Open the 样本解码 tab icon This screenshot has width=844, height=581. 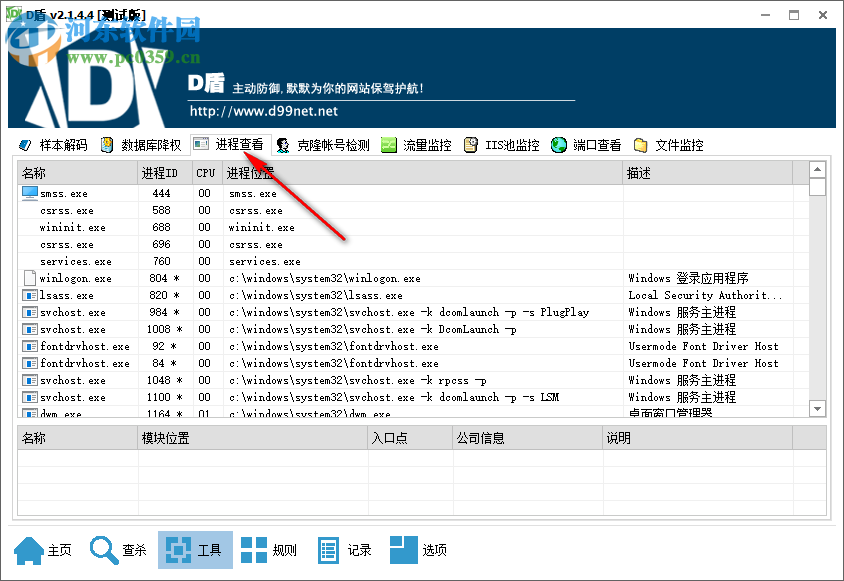tap(25, 145)
